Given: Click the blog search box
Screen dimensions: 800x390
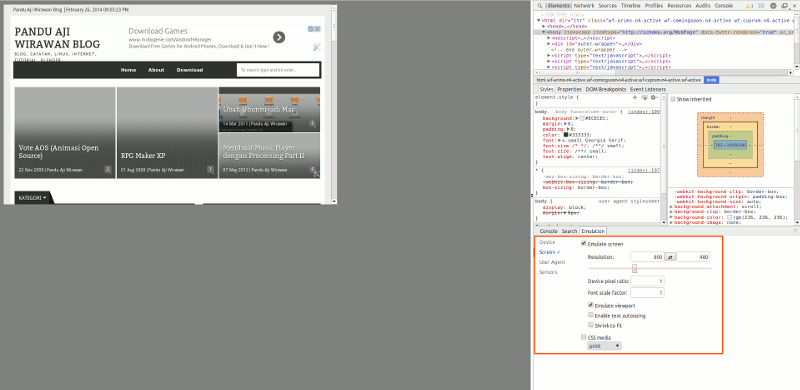Looking at the screenshot, I should [x=277, y=70].
